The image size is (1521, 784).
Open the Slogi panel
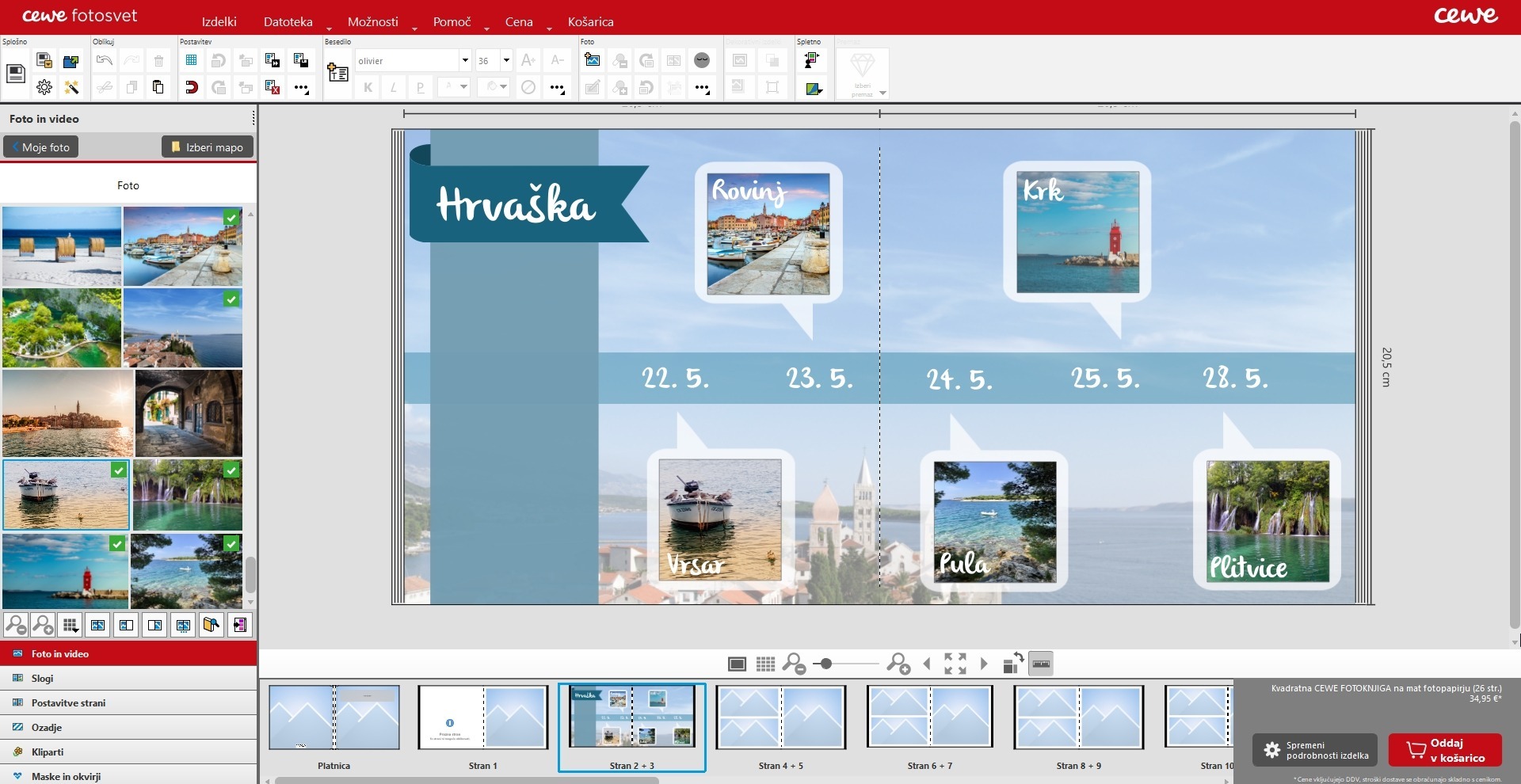point(128,679)
